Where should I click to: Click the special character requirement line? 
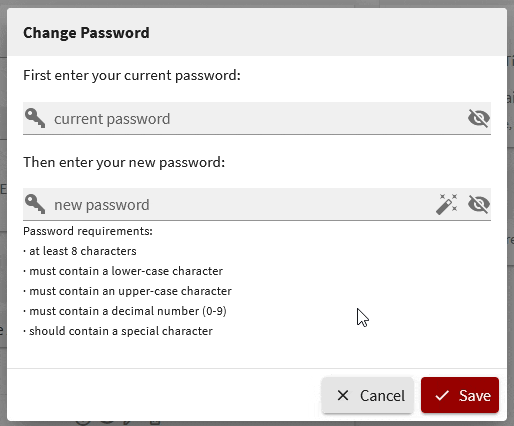pos(118,331)
